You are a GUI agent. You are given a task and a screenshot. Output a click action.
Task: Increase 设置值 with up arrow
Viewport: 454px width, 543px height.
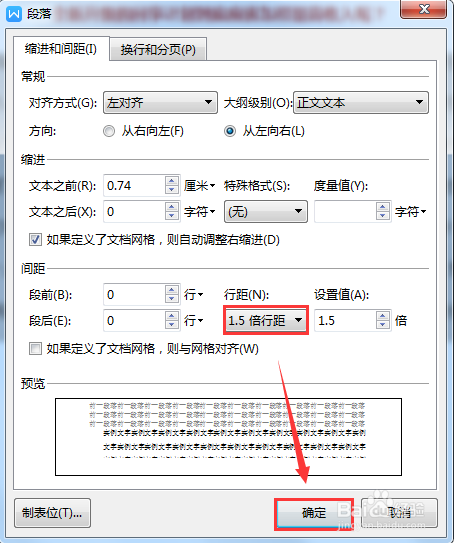(x=383, y=316)
